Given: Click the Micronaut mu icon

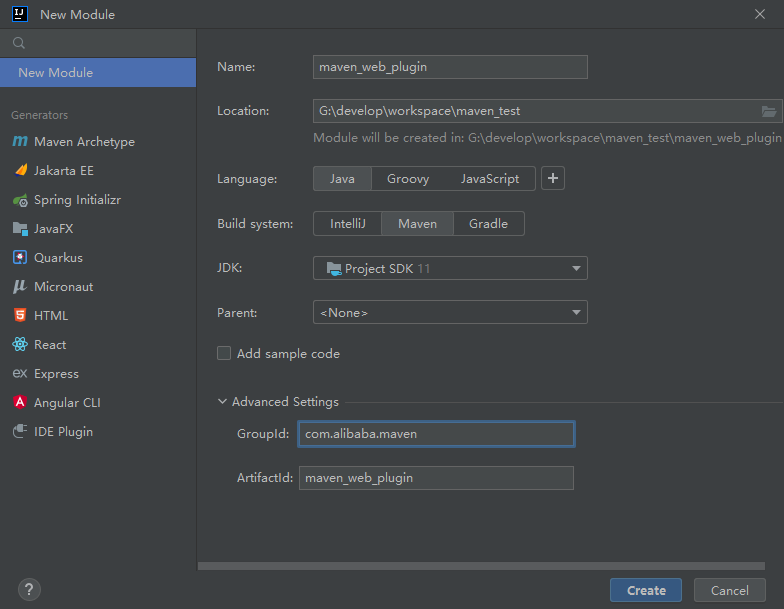Looking at the screenshot, I should click(x=20, y=286).
